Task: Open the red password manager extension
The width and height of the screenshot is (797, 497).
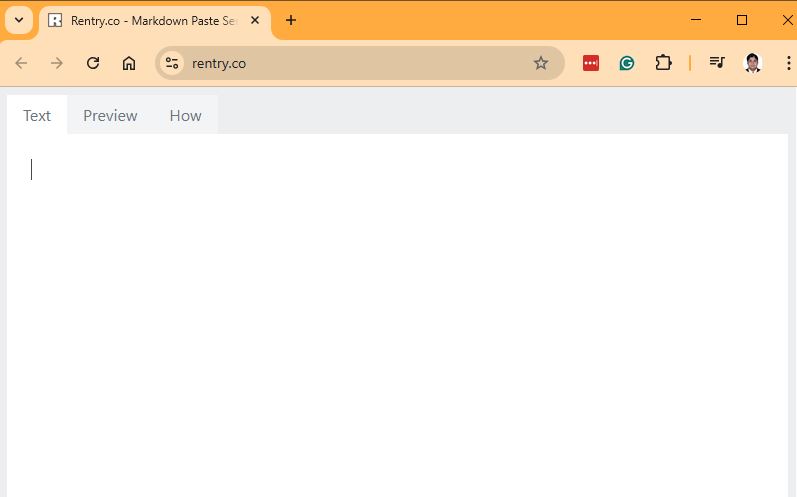Action: [591, 63]
